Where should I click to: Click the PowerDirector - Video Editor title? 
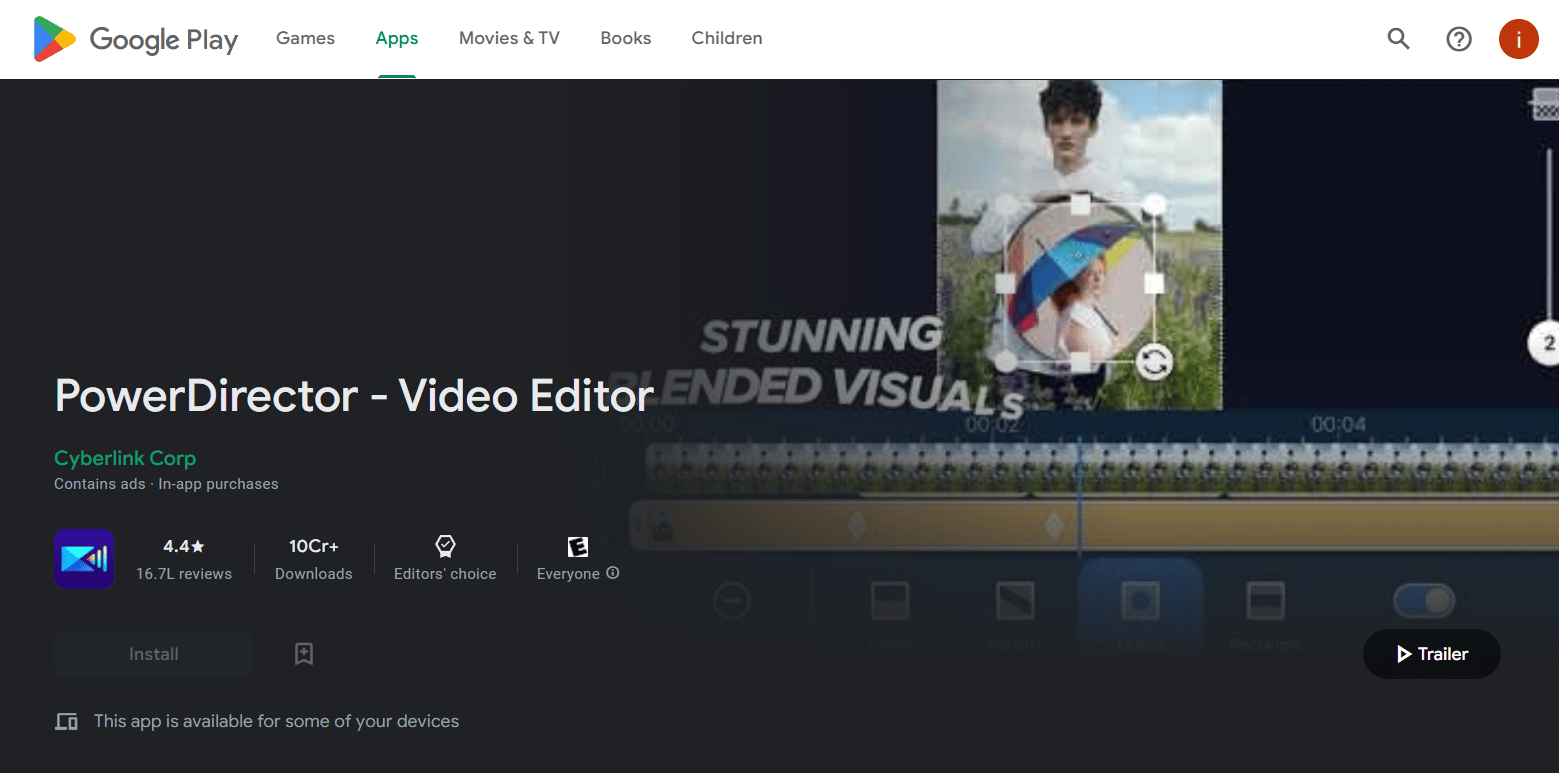(x=355, y=396)
